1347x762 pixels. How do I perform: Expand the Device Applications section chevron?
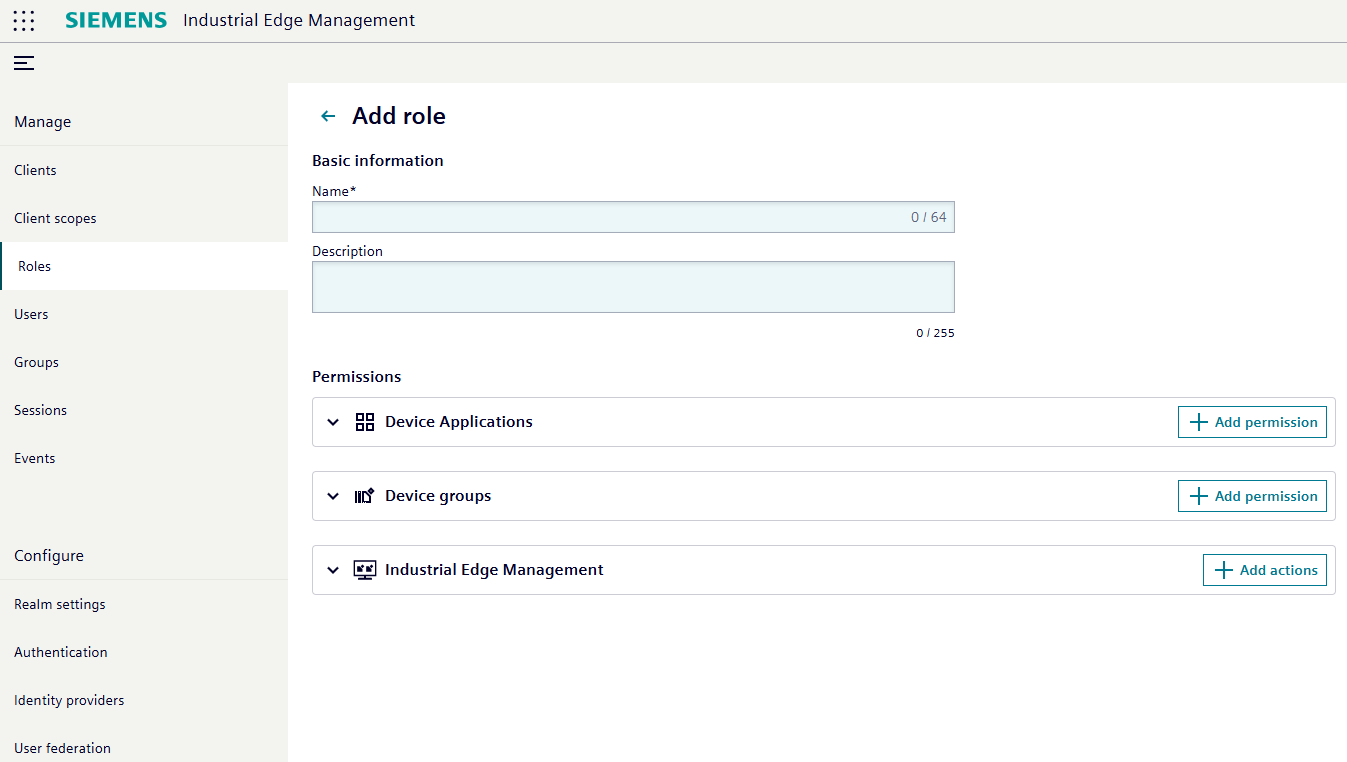tap(333, 422)
